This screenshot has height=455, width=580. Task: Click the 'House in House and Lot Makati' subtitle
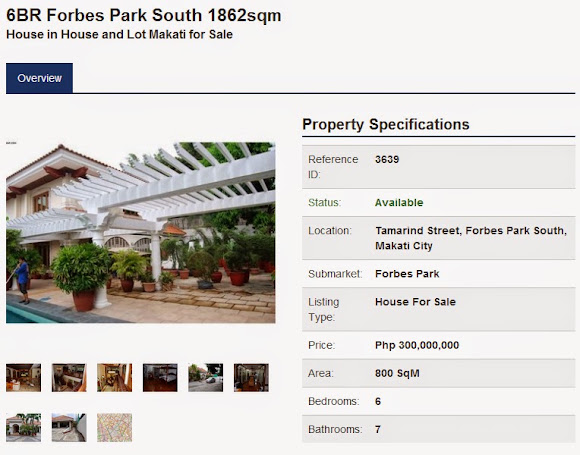tap(119, 34)
